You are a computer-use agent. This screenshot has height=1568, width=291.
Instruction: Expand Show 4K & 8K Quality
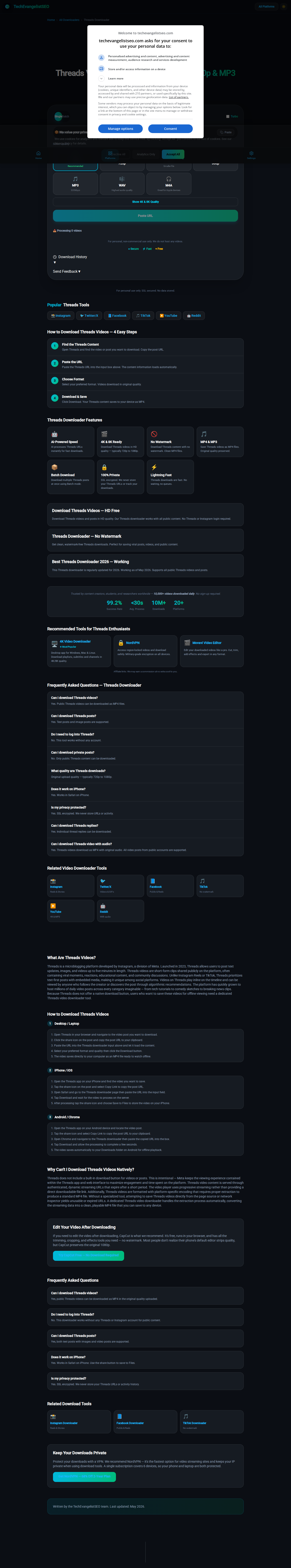point(145,201)
